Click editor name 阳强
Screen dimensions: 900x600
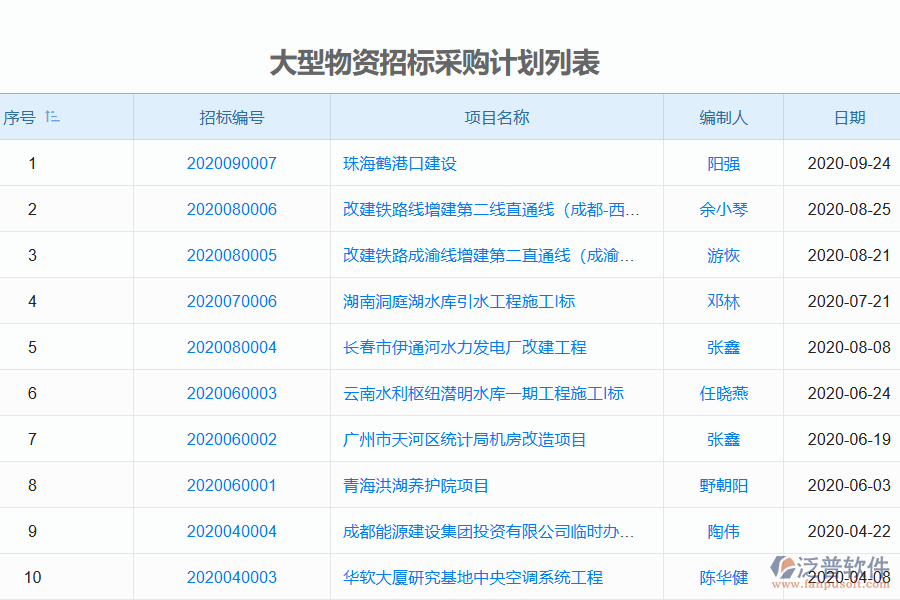(722, 163)
